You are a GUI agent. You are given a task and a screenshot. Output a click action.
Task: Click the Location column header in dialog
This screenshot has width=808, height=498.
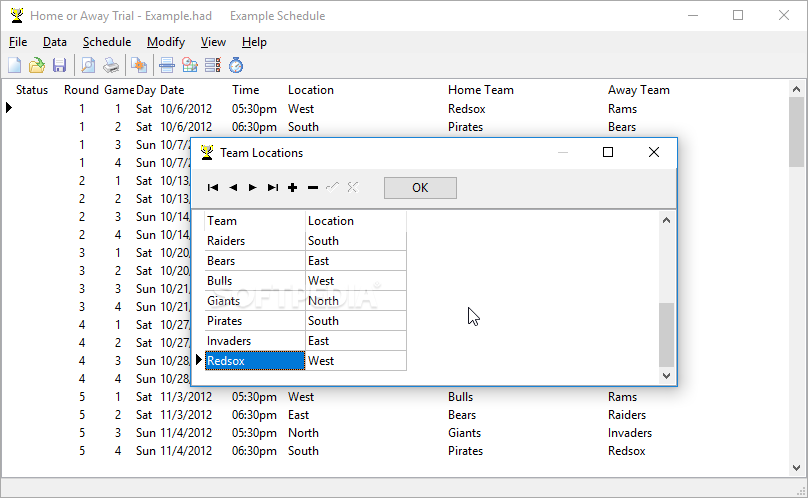point(356,221)
